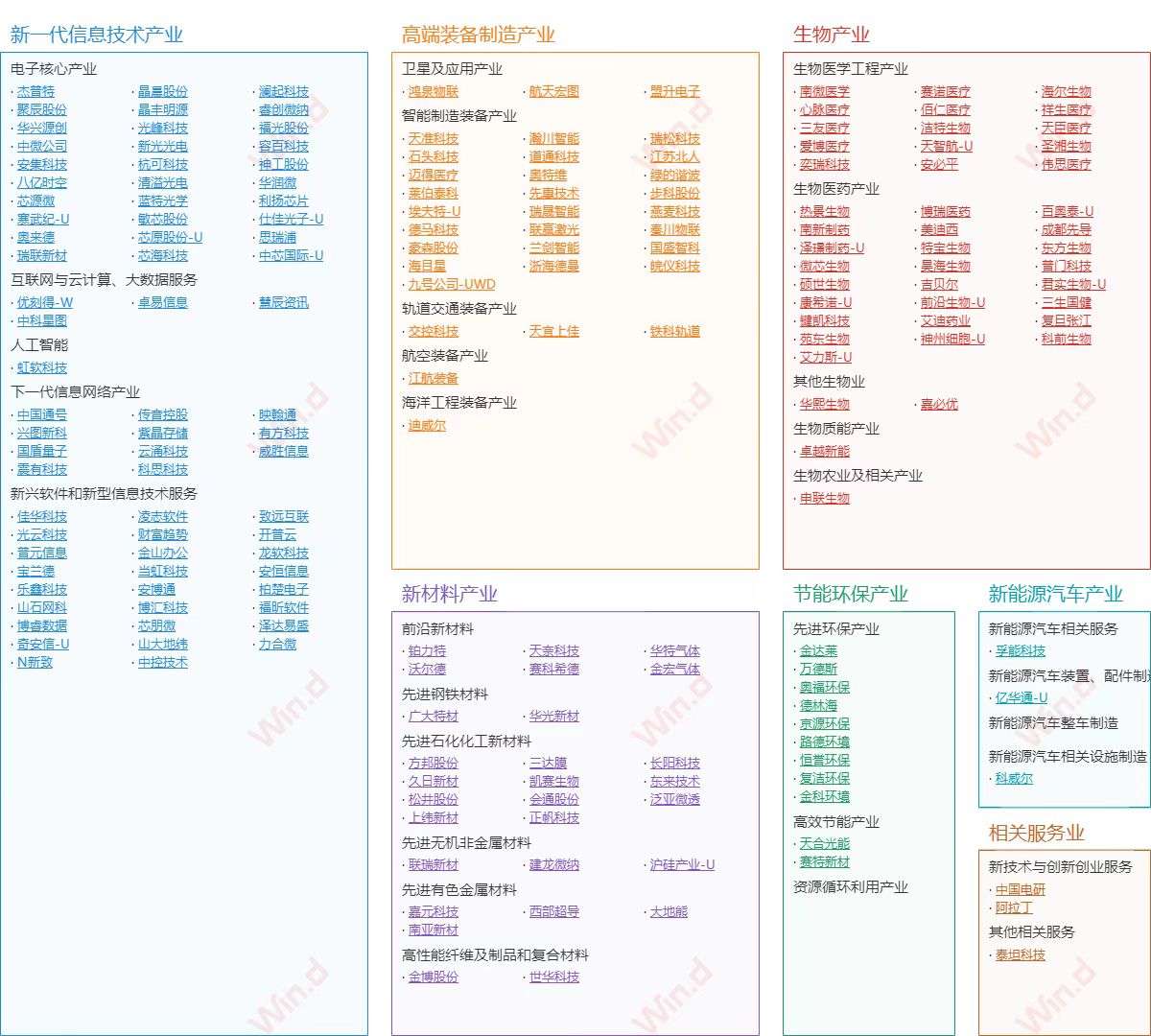Click the 迪威尔 link
This screenshot has height=1036, width=1151.
click(427, 426)
